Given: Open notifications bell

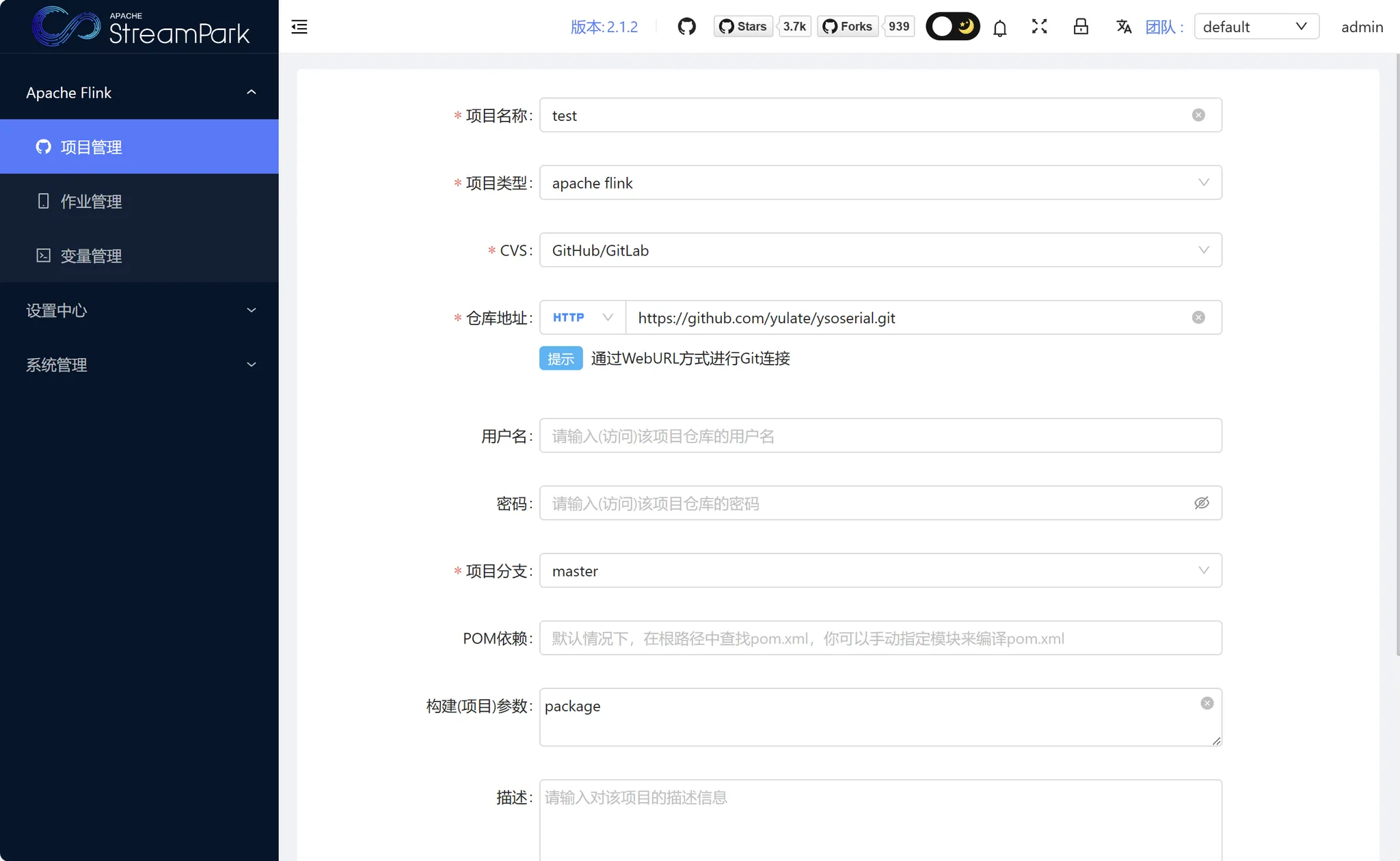Looking at the screenshot, I should pos(999,27).
